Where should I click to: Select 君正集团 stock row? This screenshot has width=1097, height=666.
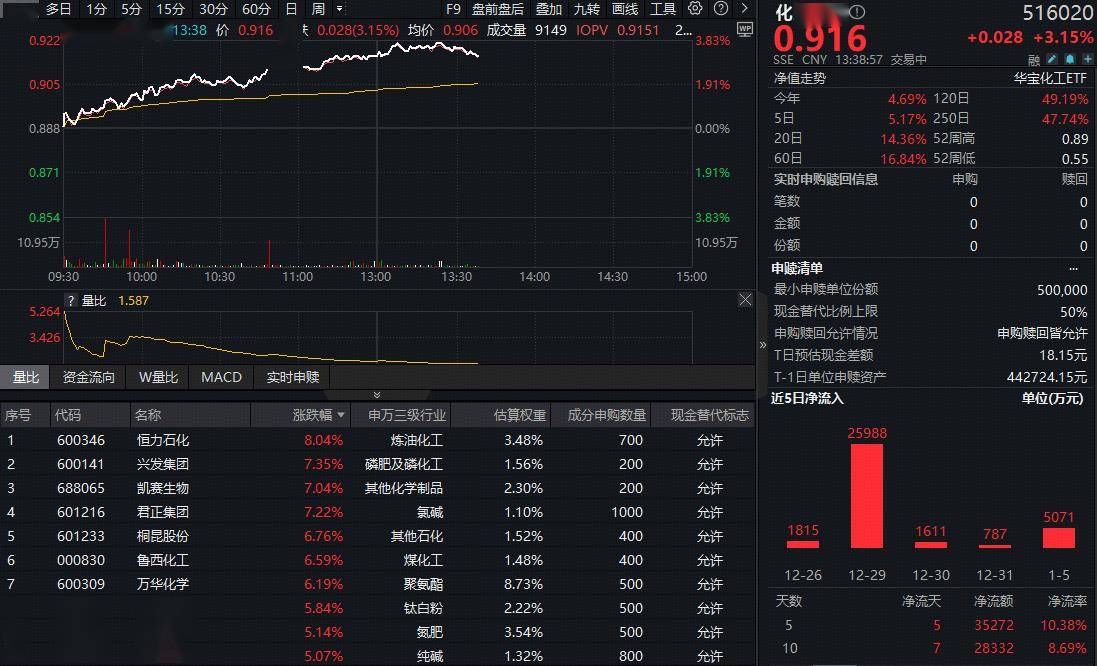[377, 512]
